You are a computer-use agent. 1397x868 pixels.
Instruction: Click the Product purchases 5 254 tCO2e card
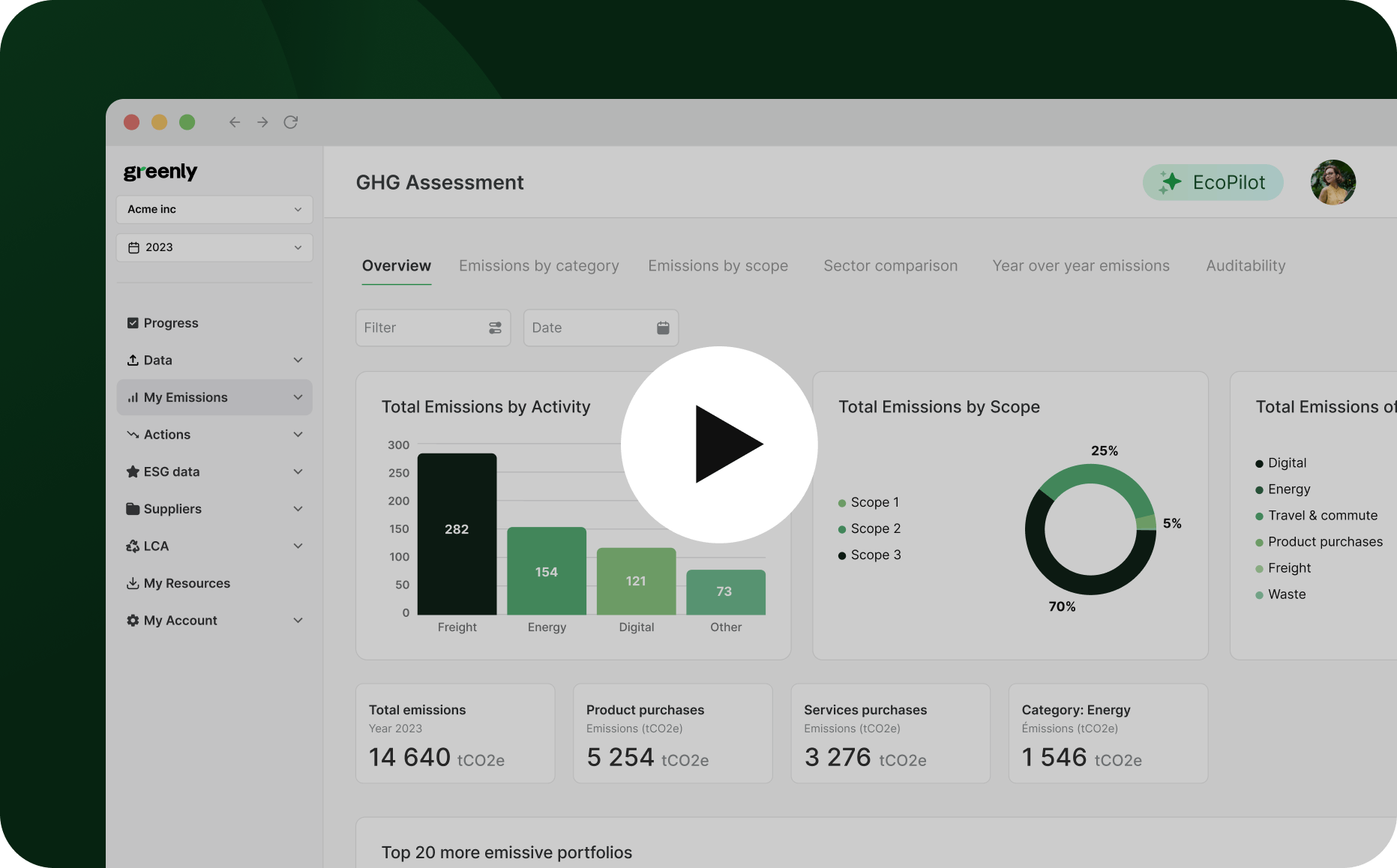coord(673,733)
